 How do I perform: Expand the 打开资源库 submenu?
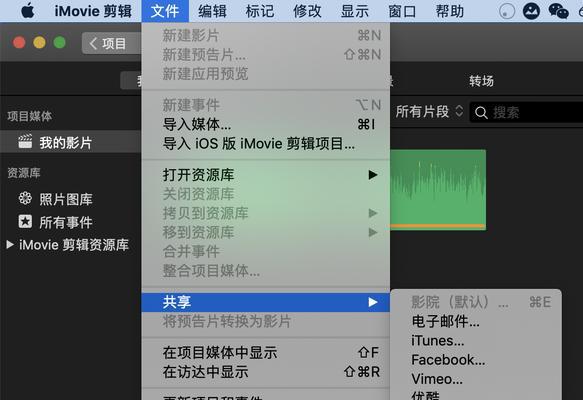[x=265, y=175]
